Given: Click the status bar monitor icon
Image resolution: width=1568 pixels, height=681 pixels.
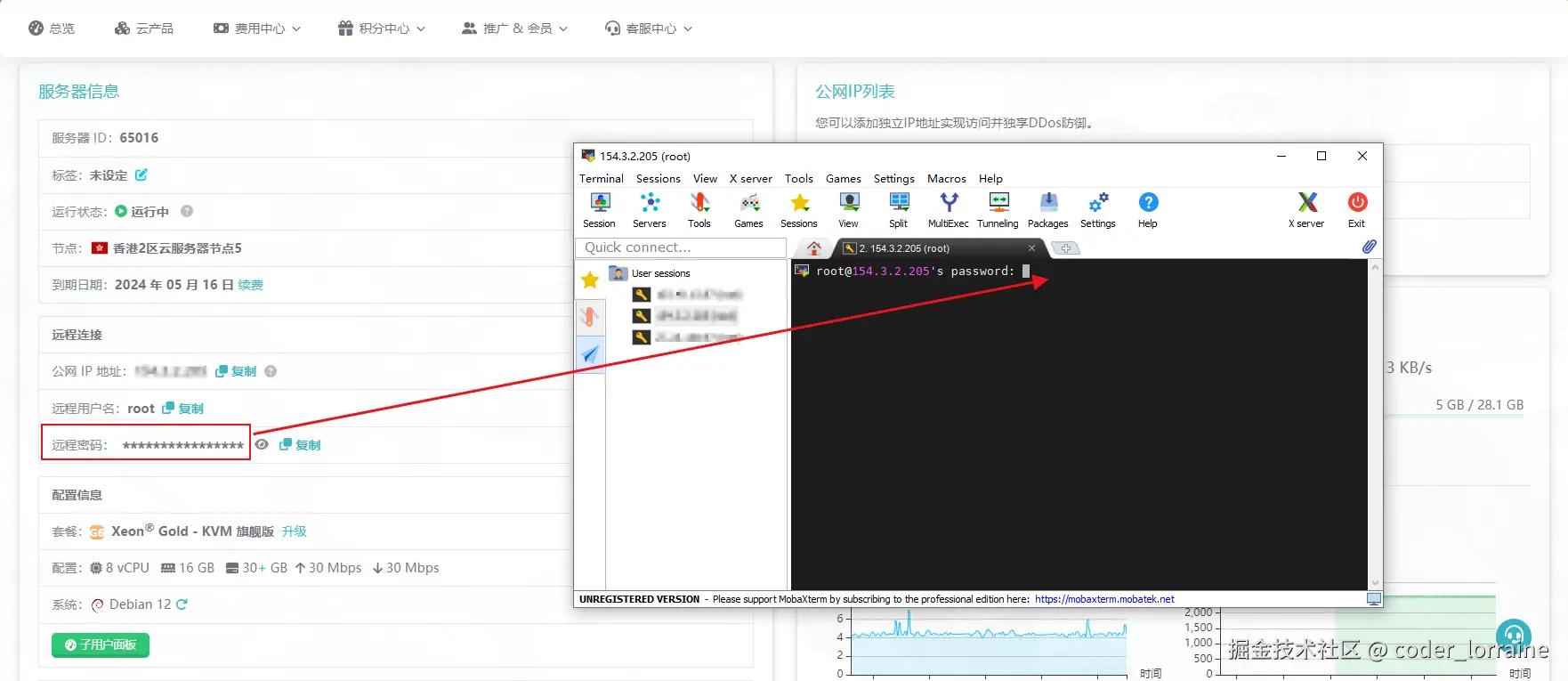Looking at the screenshot, I should [x=1374, y=599].
